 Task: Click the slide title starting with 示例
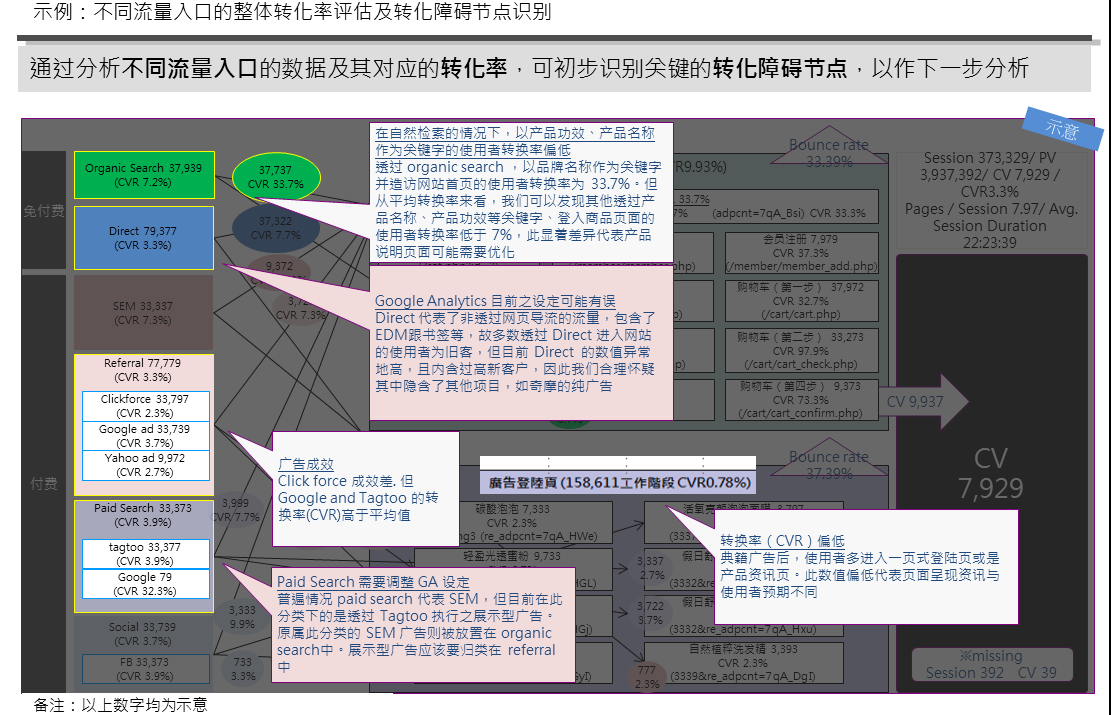click(x=292, y=12)
